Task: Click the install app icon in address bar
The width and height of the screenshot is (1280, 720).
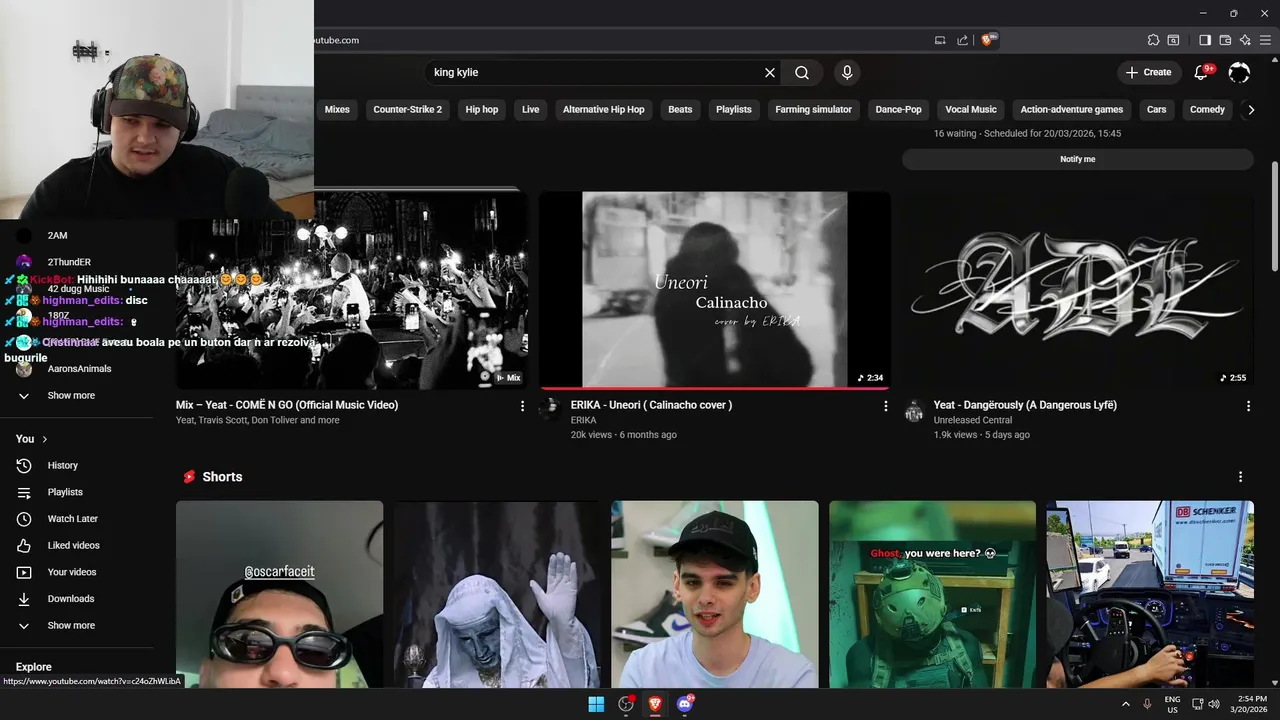Action: (940, 40)
